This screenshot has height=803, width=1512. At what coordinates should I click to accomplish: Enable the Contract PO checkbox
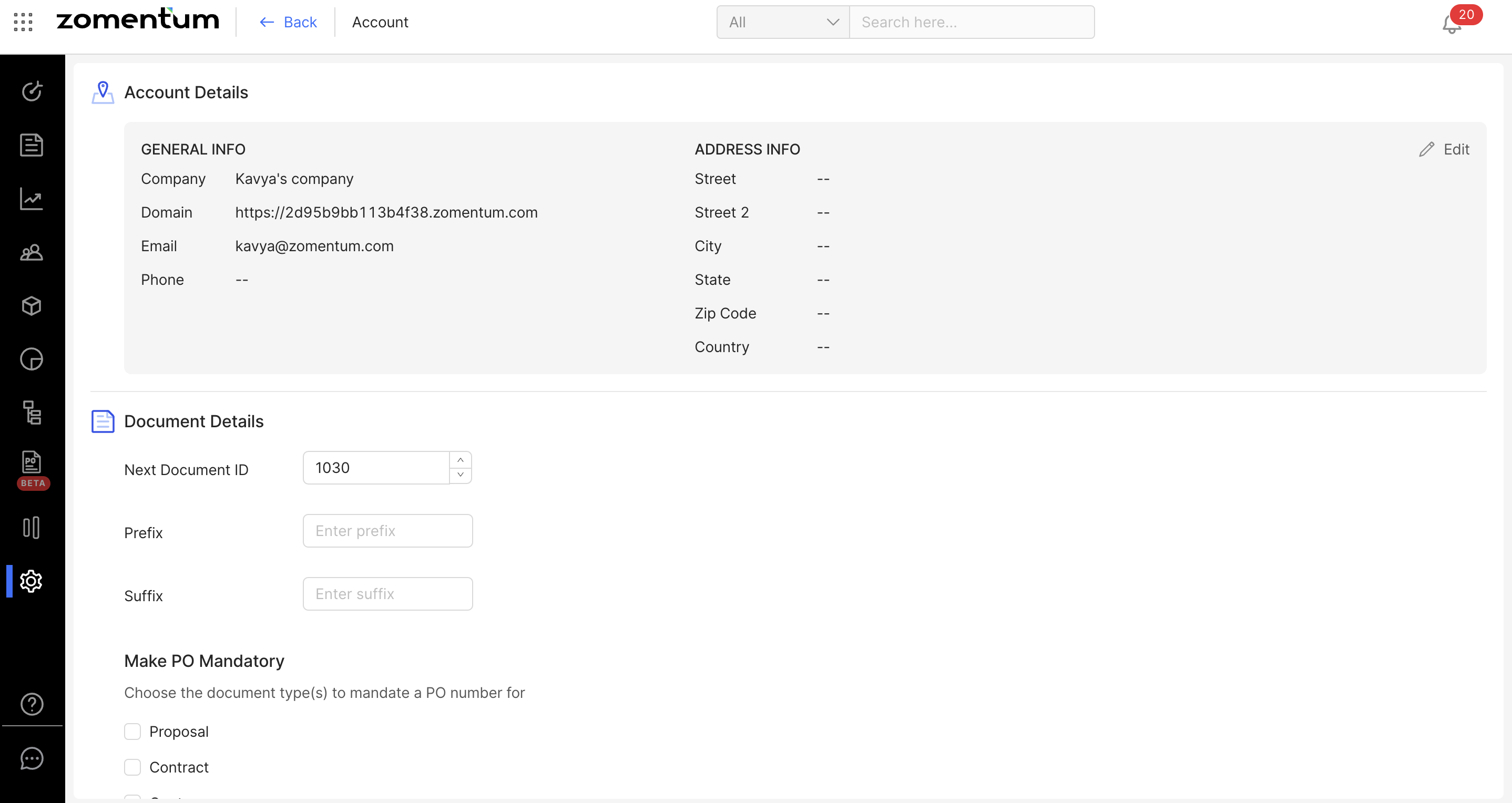click(132, 767)
